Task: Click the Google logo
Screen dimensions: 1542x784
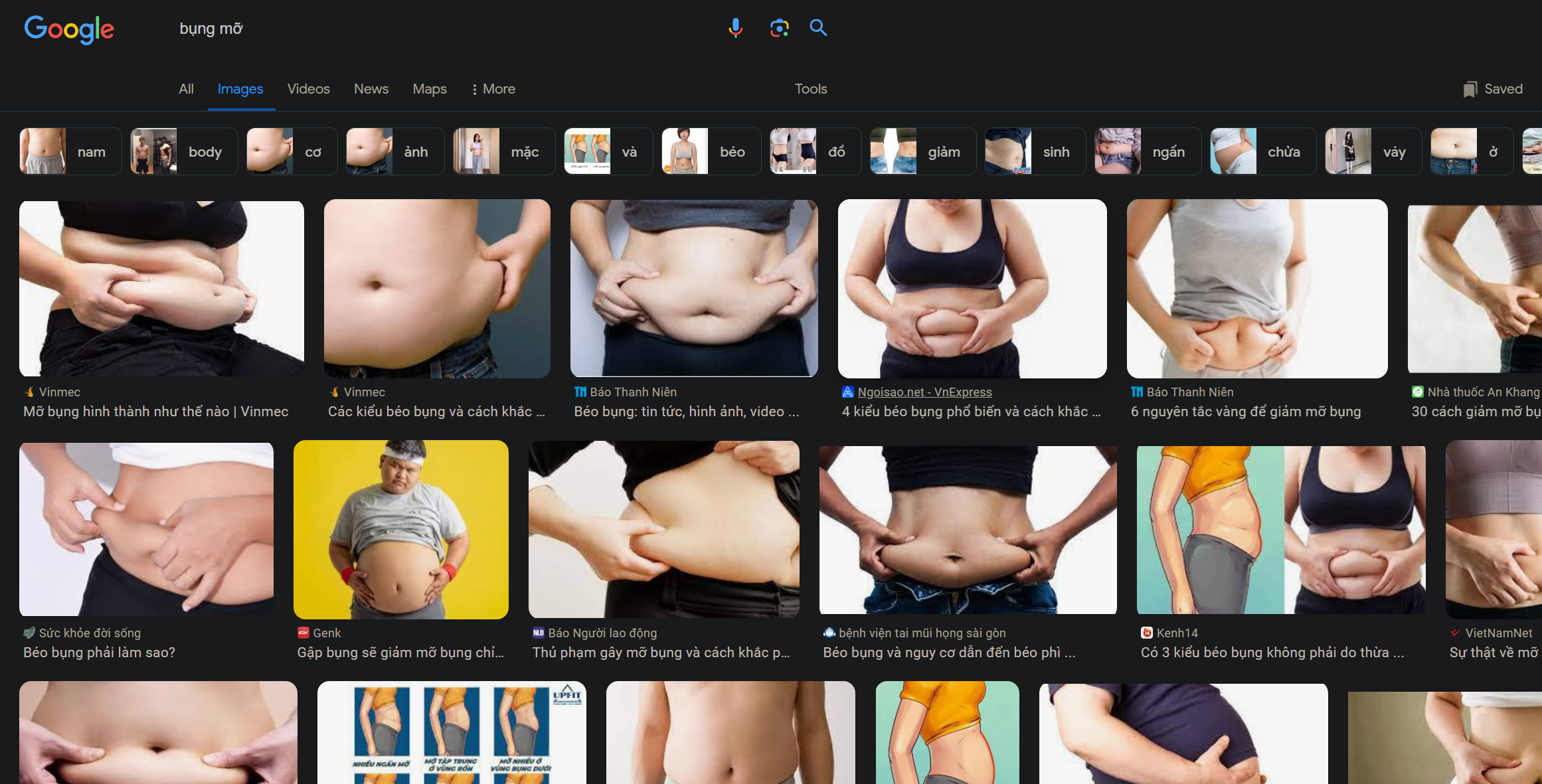Action: [x=69, y=29]
